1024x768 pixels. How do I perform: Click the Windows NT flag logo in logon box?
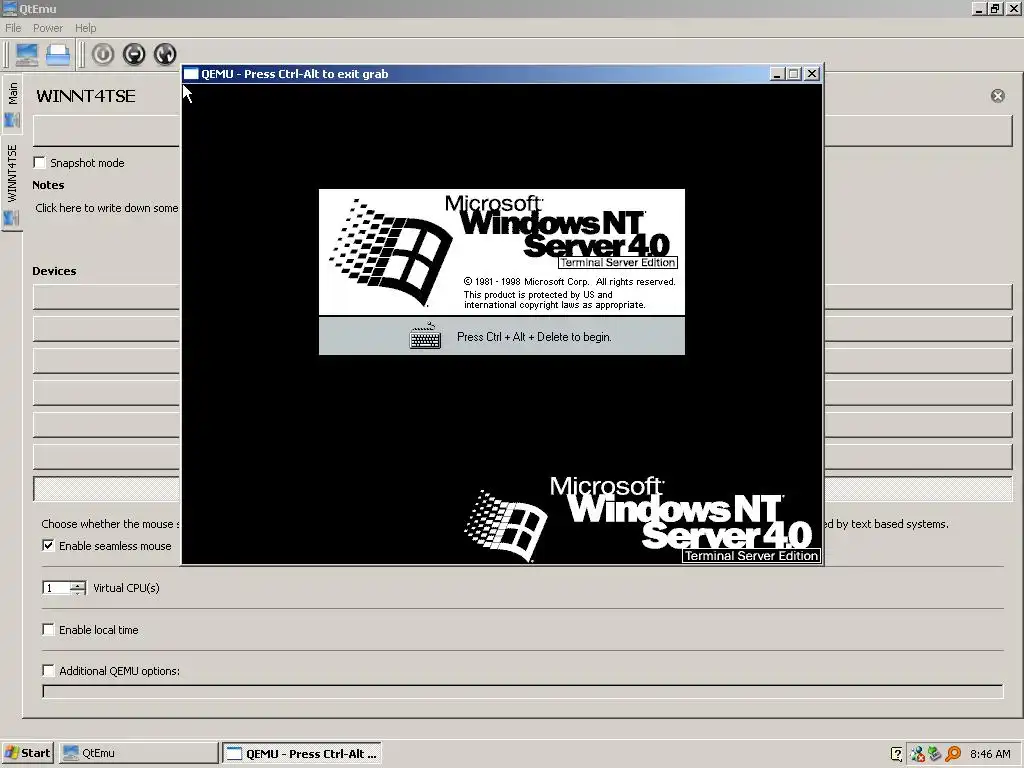pyautogui.click(x=391, y=251)
